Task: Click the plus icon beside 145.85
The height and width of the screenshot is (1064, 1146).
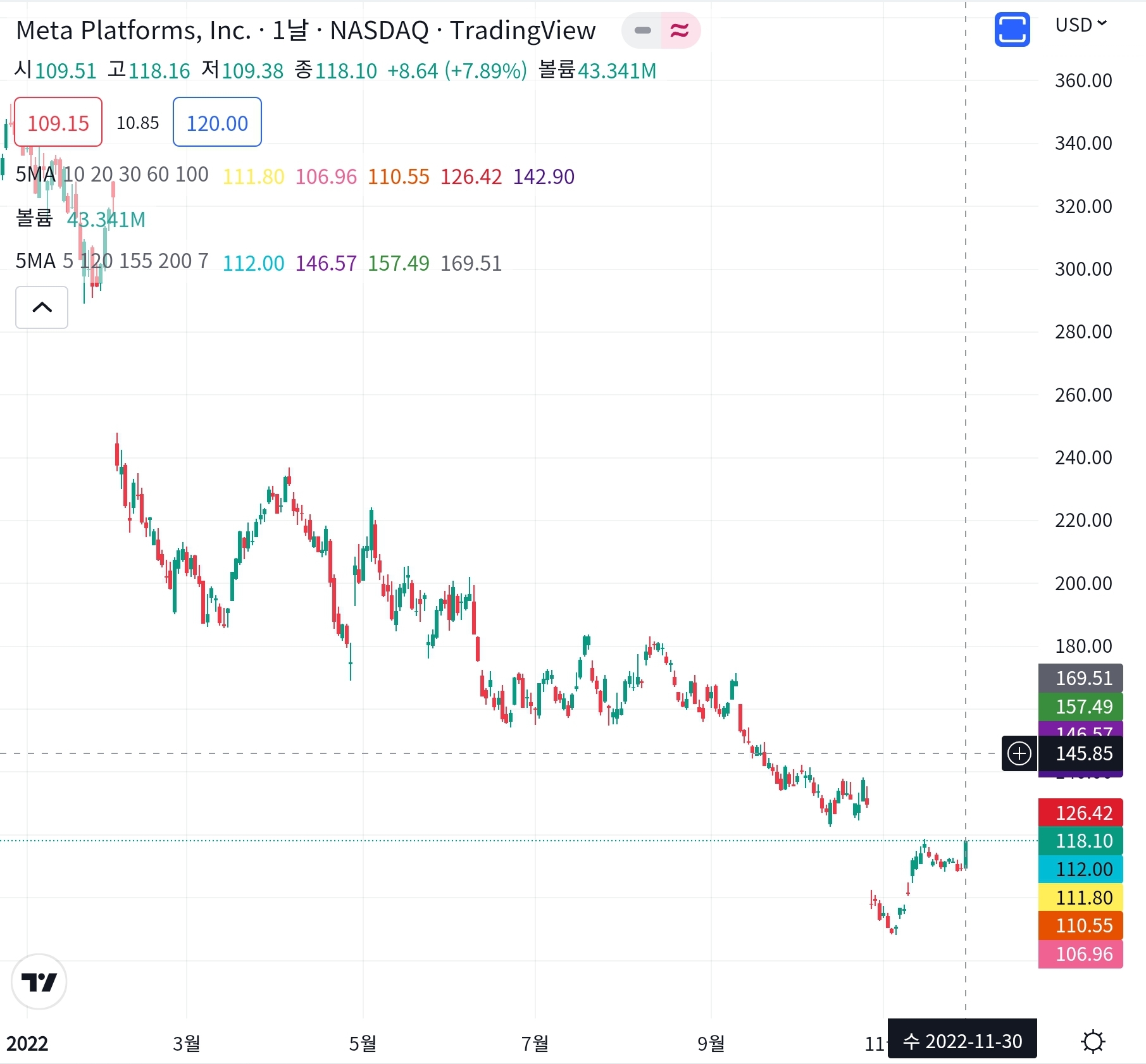Action: 1019,753
